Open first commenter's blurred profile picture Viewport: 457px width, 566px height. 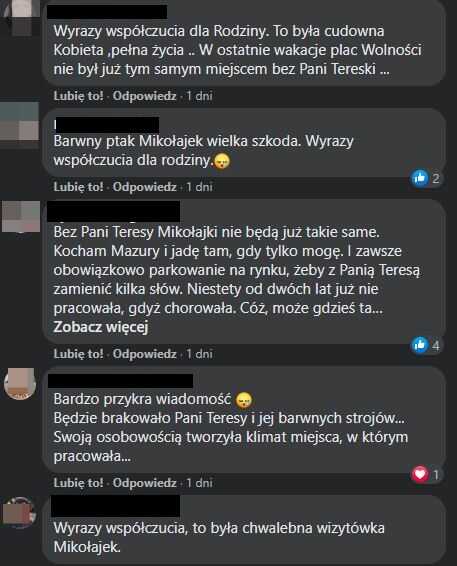(21, 16)
